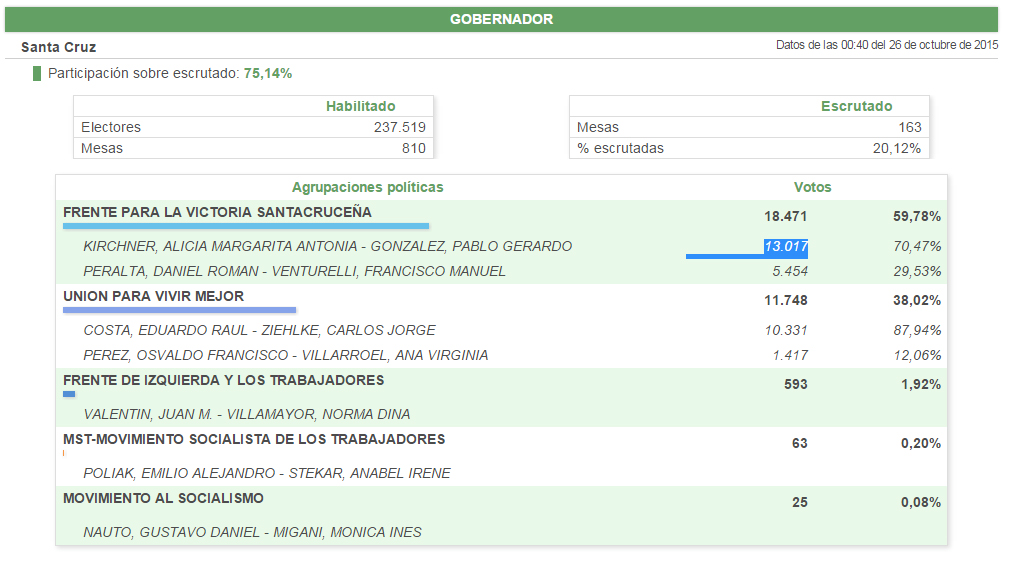Click participation value 75,14%

(268, 73)
